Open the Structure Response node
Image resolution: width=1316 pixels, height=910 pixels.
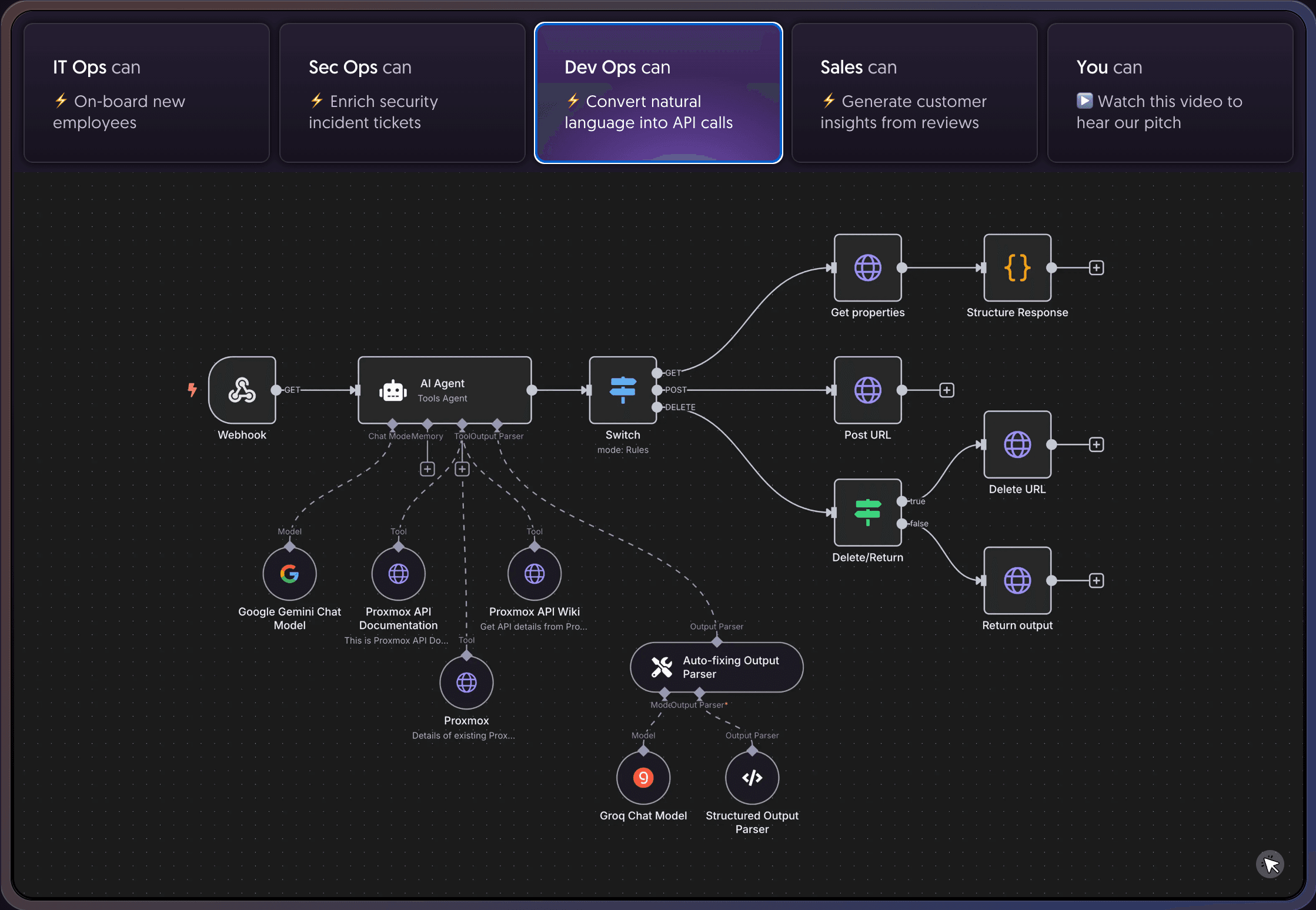[x=1017, y=267]
